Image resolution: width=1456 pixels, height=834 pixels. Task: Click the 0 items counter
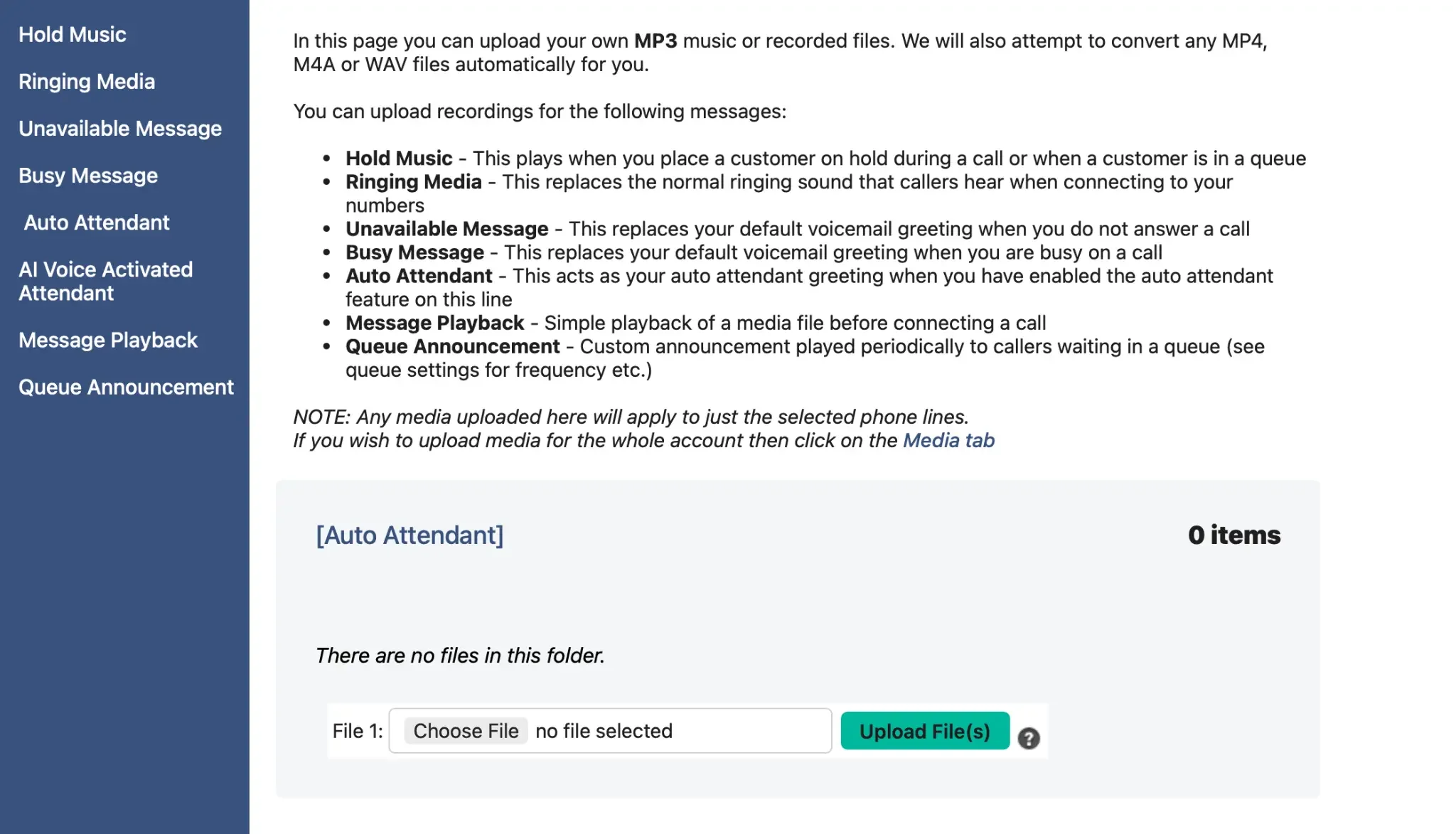click(x=1233, y=535)
